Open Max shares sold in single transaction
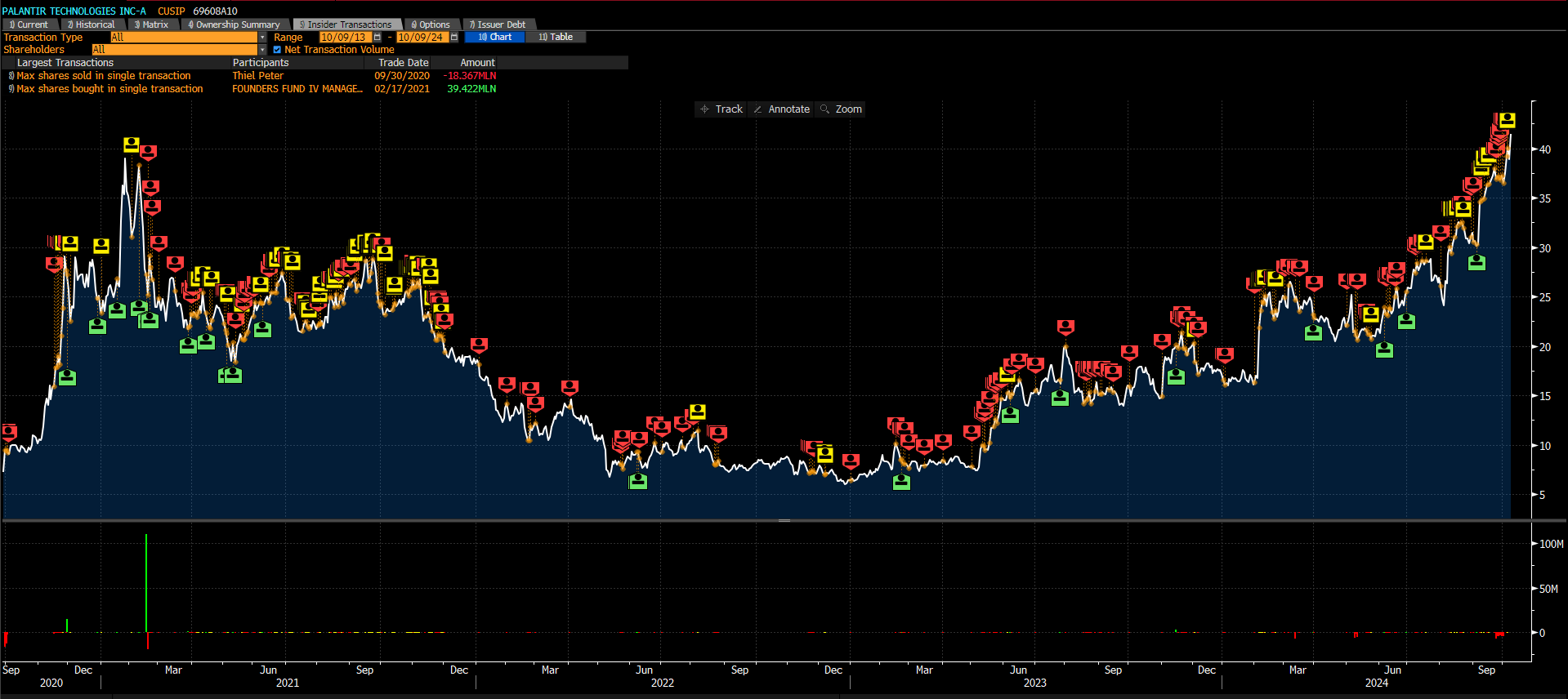The image size is (1568, 699). coord(104,76)
